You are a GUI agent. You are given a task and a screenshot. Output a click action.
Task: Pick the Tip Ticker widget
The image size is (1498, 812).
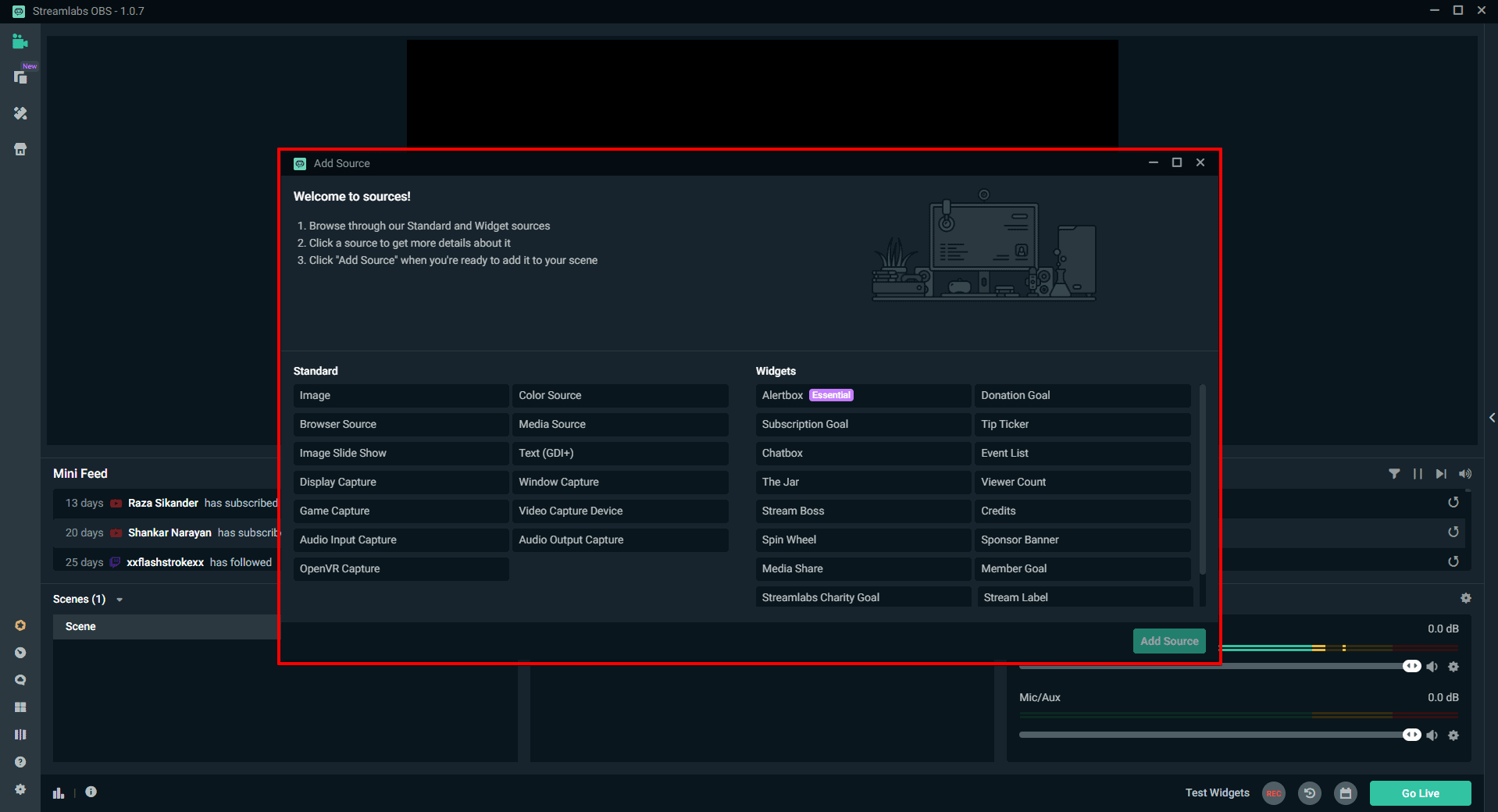click(x=1083, y=425)
